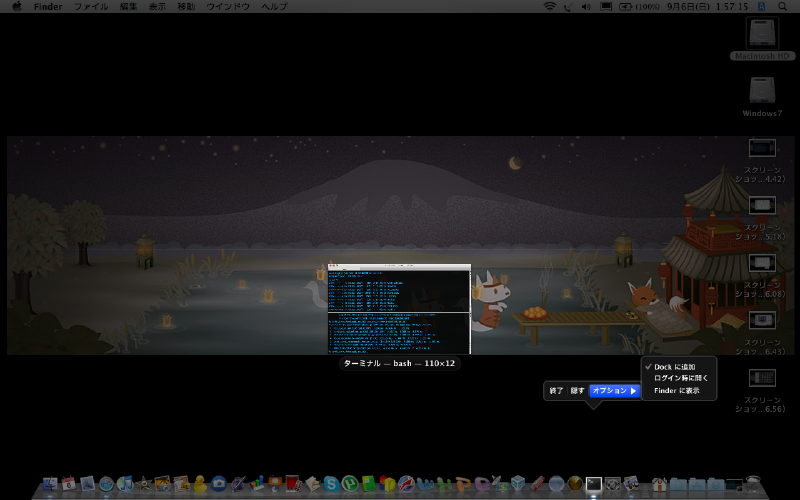Launch Safari compass icon in Dock

point(106,483)
